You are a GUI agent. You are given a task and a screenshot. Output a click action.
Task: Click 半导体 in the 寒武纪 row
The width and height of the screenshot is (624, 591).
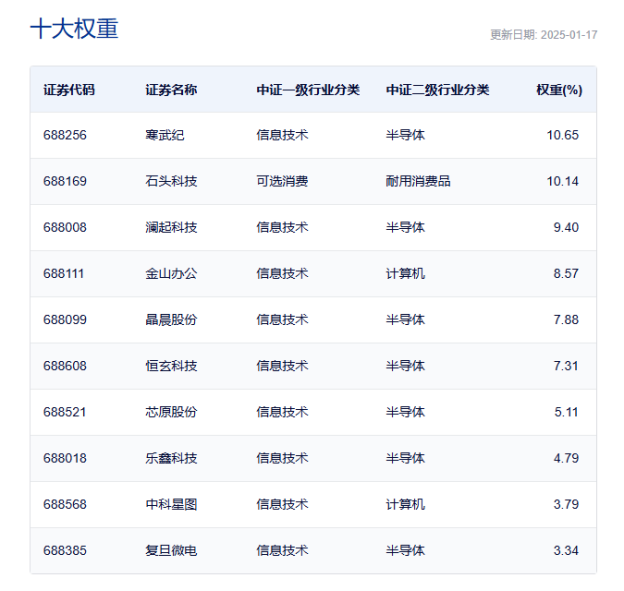[x=405, y=135]
